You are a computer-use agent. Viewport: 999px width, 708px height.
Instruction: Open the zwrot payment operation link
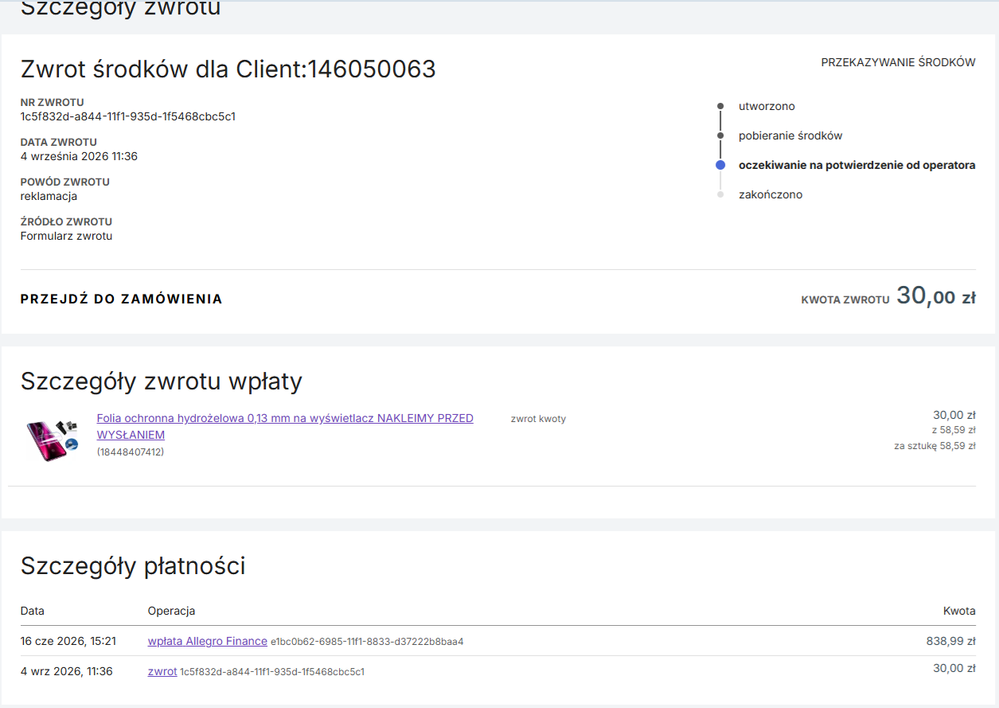[x=162, y=671]
